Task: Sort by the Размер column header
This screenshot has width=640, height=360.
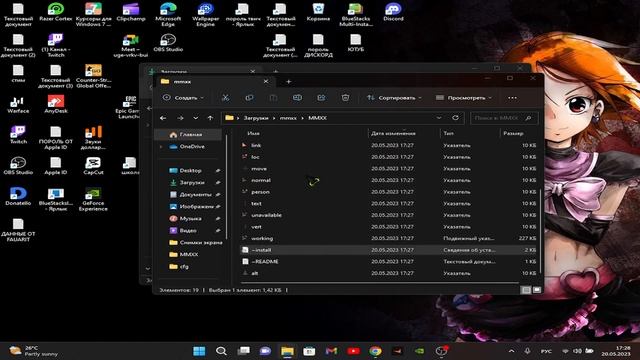Action: point(513,133)
